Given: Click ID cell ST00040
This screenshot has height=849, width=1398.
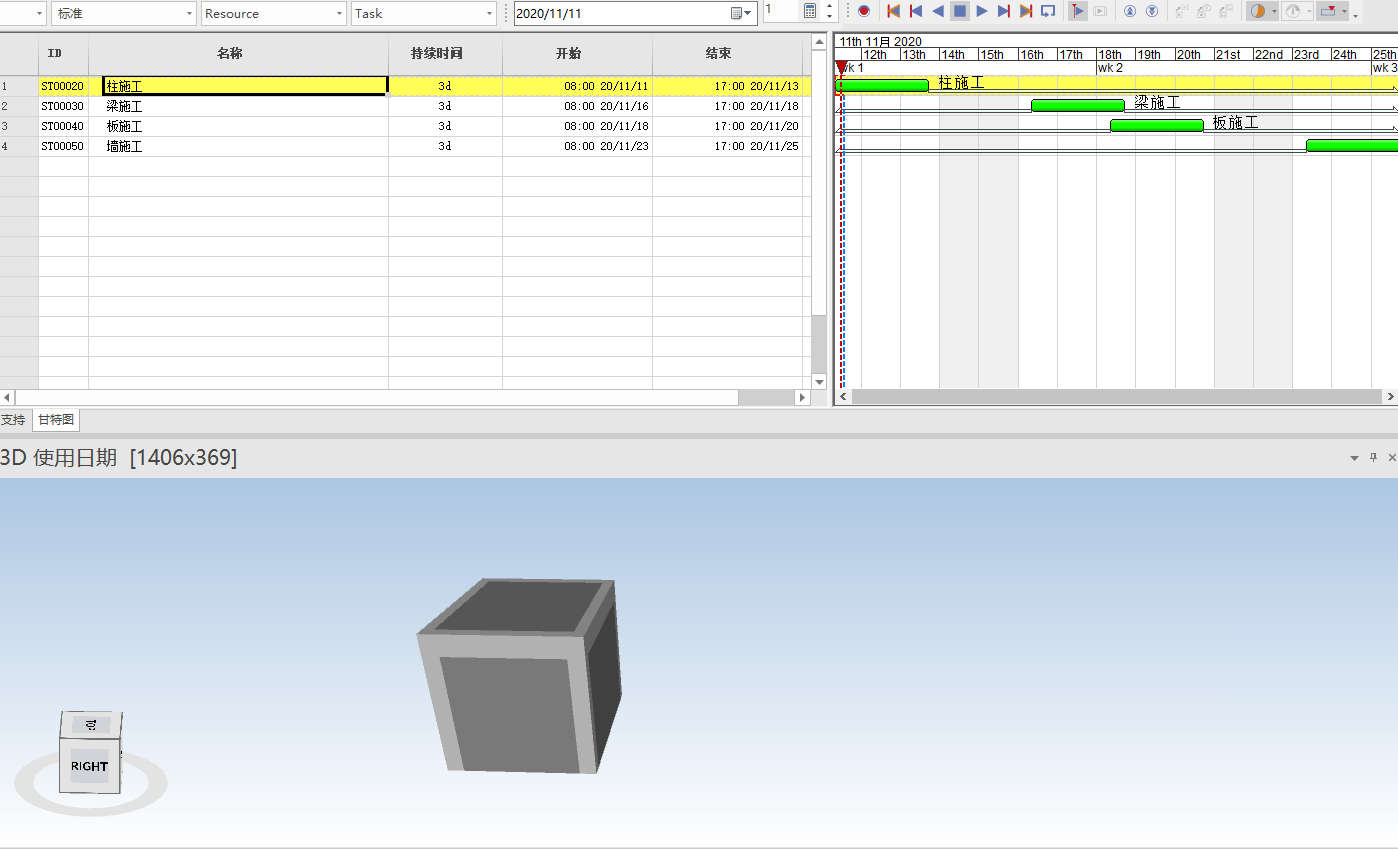Looking at the screenshot, I should [x=63, y=126].
